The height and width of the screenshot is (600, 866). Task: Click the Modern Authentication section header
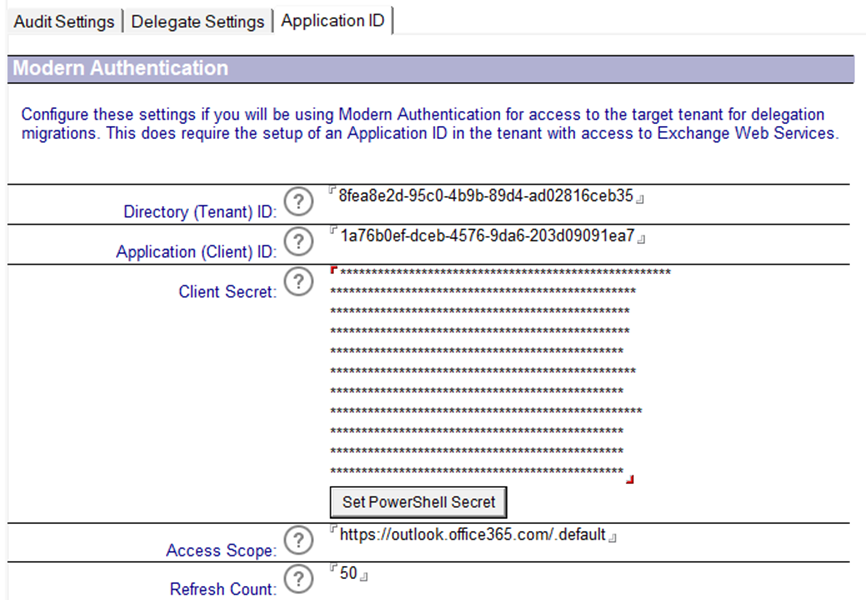click(x=120, y=69)
